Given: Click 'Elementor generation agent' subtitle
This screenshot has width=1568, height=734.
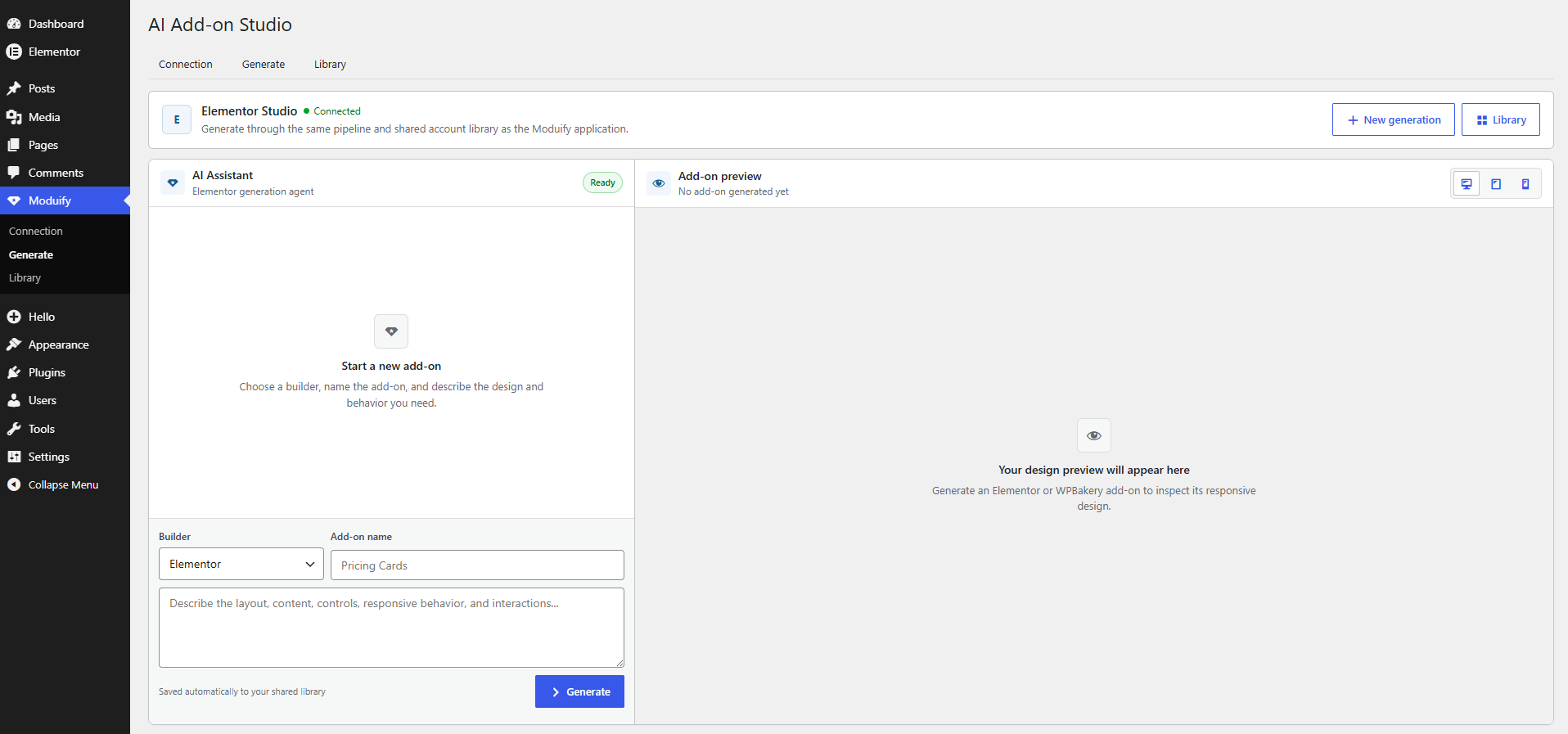Looking at the screenshot, I should [x=253, y=191].
